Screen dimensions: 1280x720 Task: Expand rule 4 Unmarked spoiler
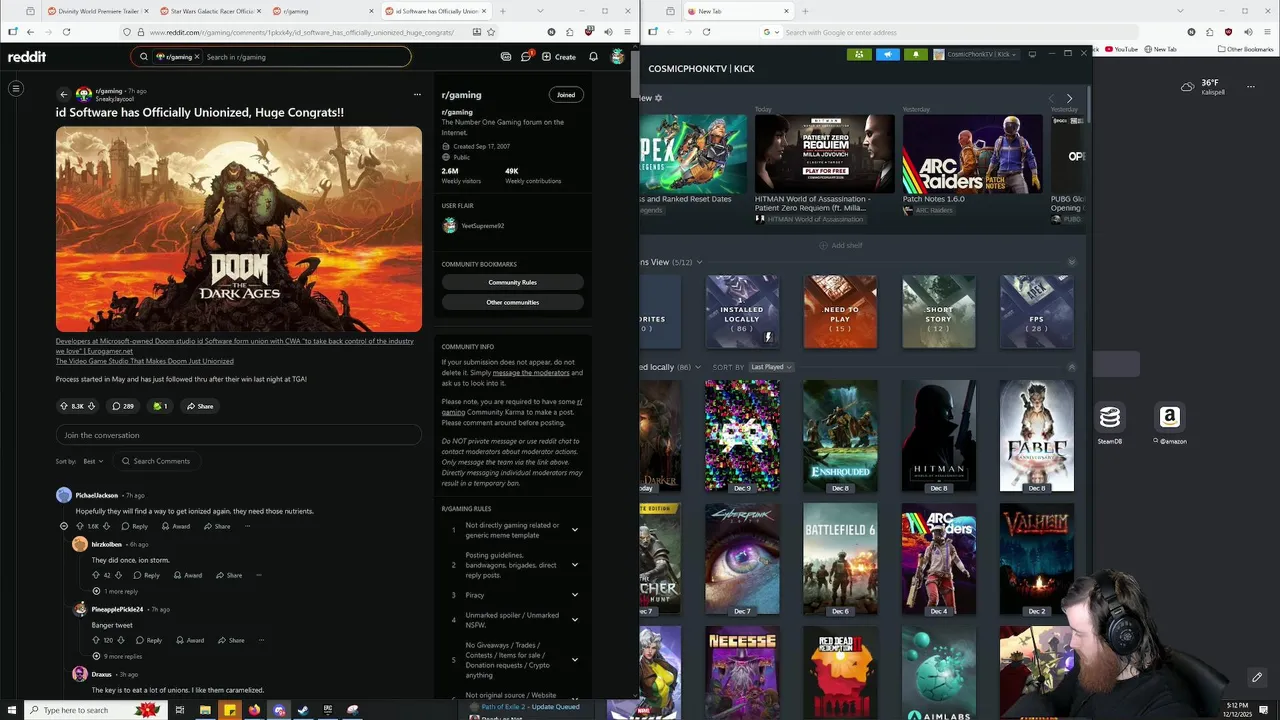(x=574, y=620)
